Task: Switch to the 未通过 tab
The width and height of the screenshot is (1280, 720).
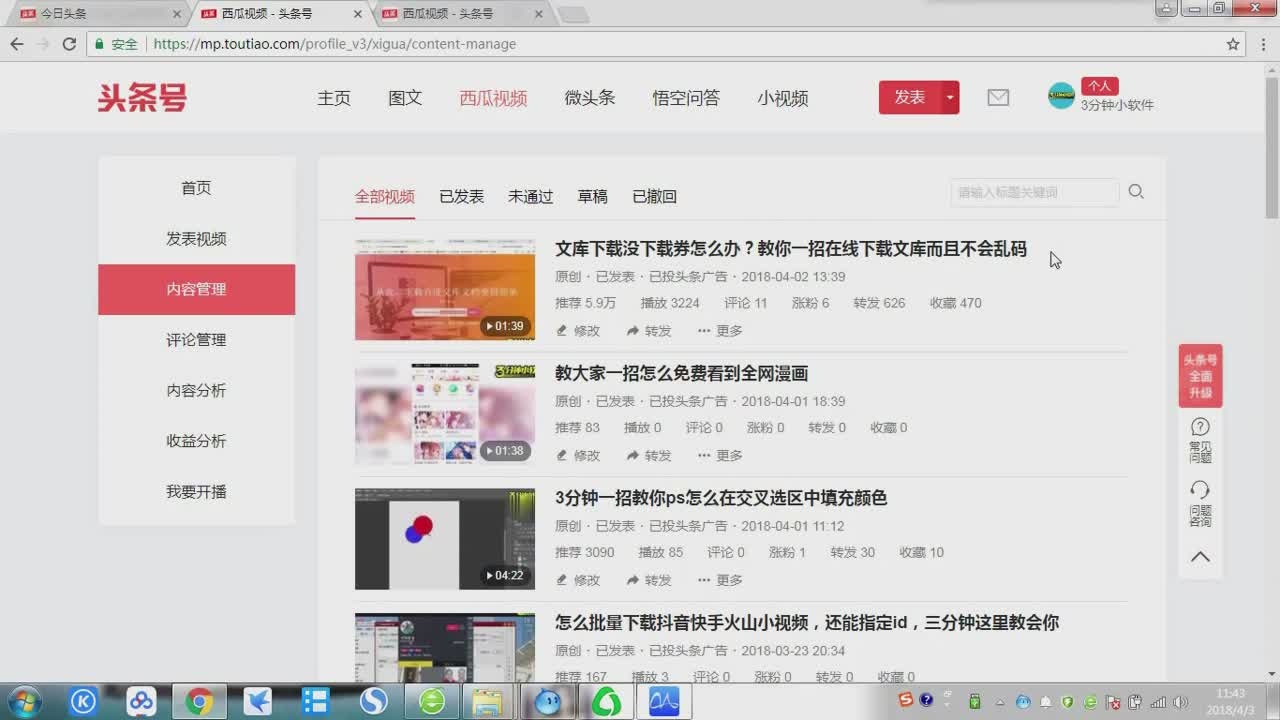Action: tap(530, 197)
